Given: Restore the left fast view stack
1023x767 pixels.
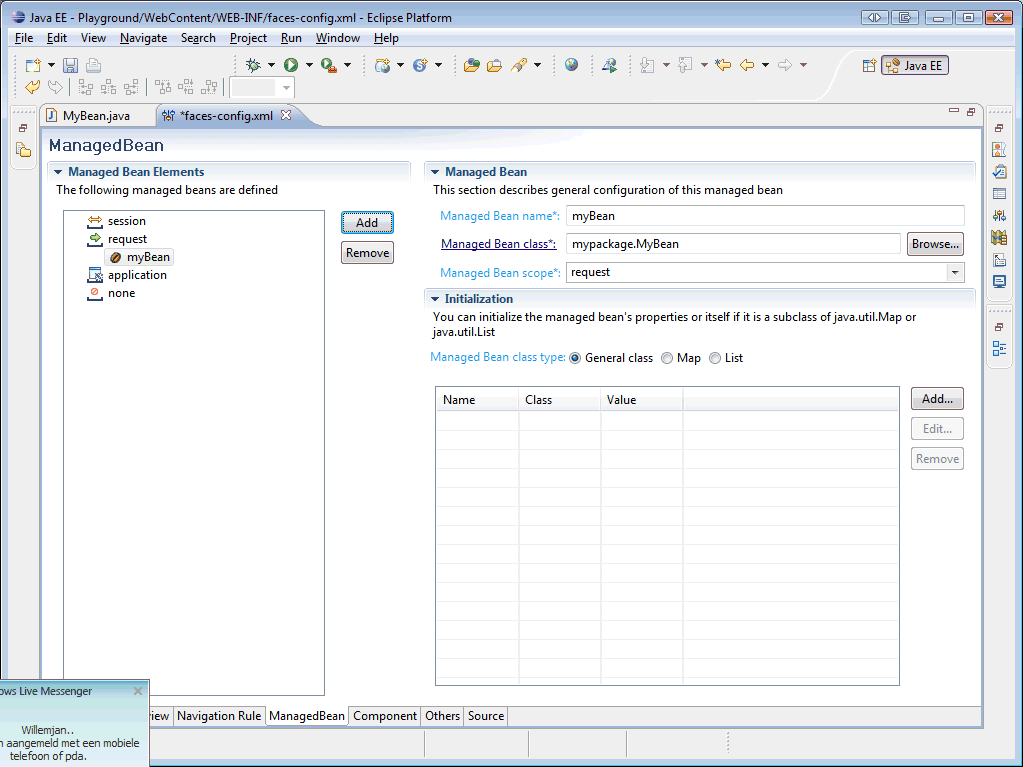Looking at the screenshot, I should point(23,128).
